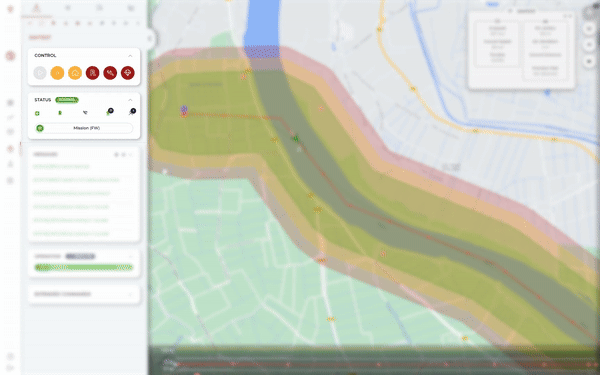Collapse the Messages panel with its chevron

click(x=131, y=155)
